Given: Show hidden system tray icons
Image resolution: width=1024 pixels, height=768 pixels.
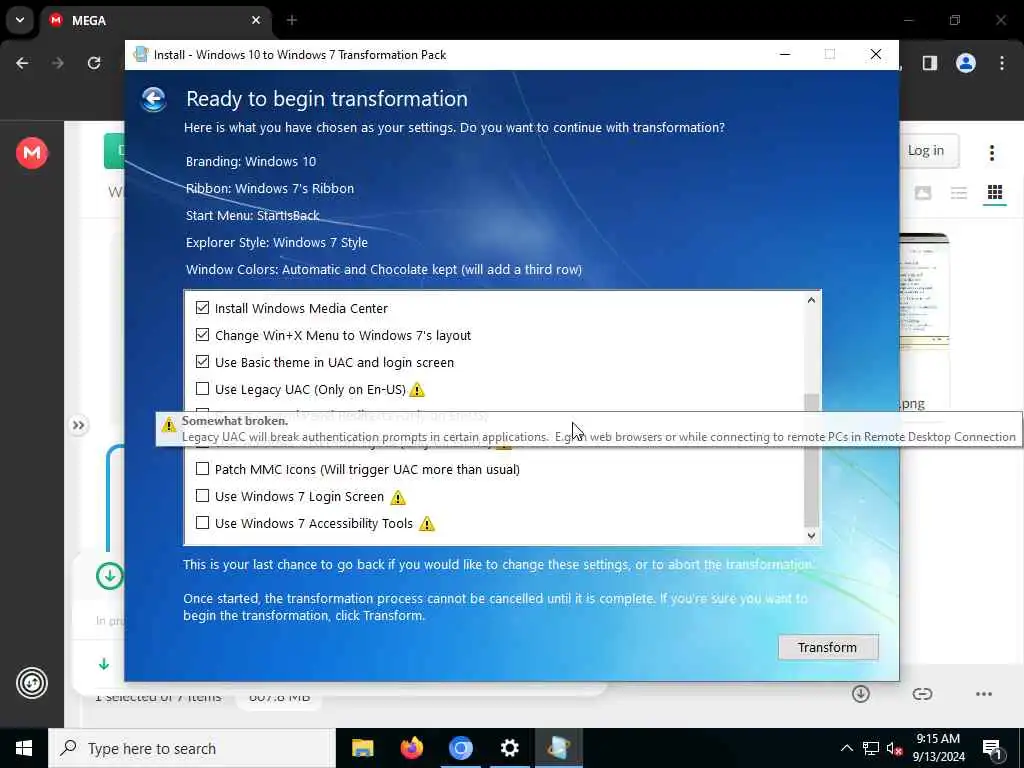Looking at the screenshot, I should [x=846, y=748].
